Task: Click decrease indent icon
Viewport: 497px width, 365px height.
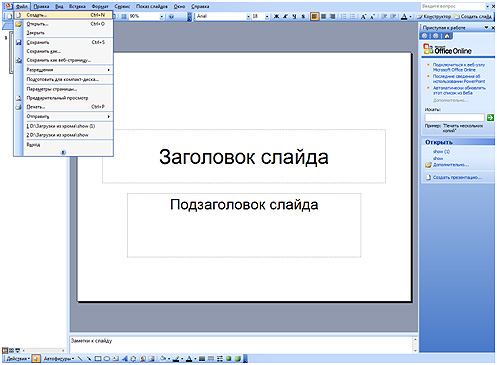Action: (x=384, y=16)
